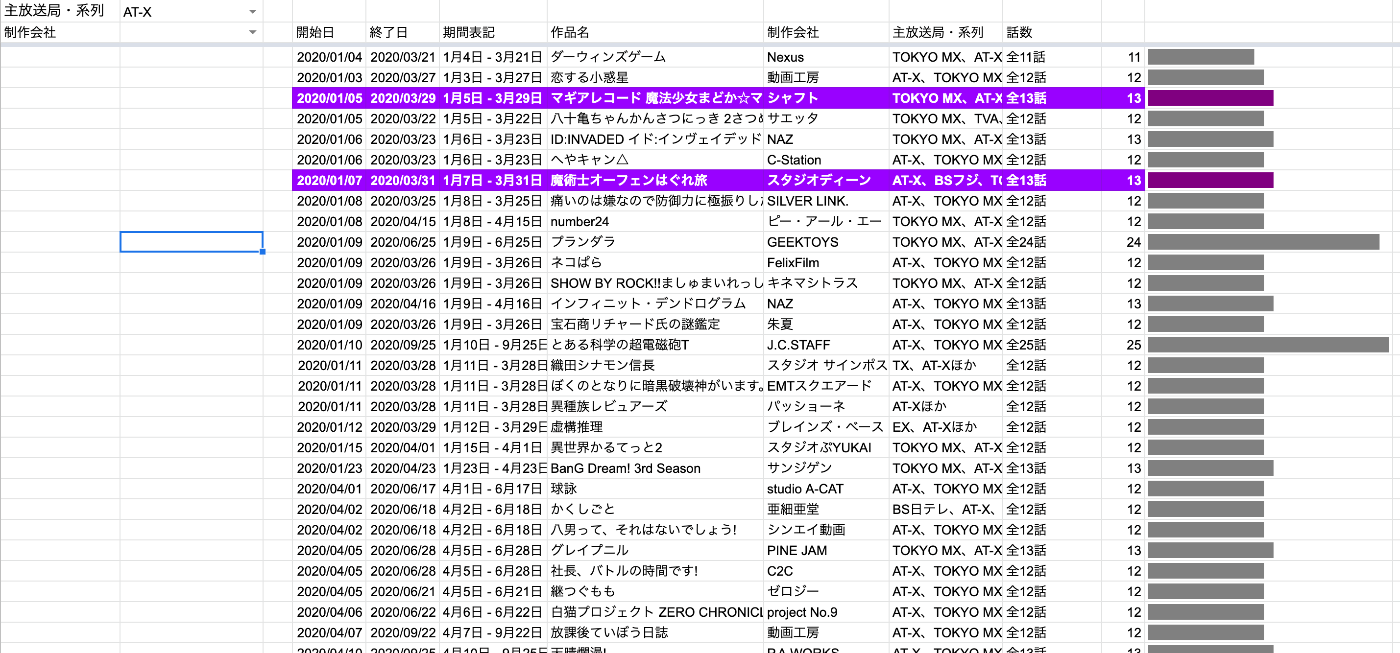Click the SHOW BY ROCK!! title cell
Image resolution: width=1400 pixels, height=653 pixels.
[655, 283]
